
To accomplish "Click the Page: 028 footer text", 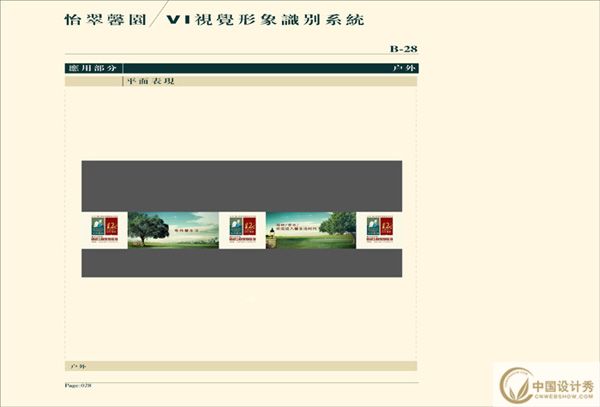I will 78,385.
